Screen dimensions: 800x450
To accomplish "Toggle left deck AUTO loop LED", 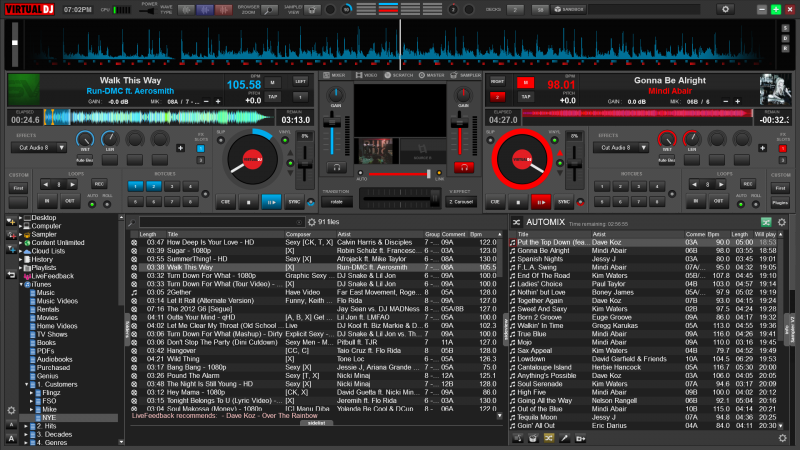I will click(92, 205).
